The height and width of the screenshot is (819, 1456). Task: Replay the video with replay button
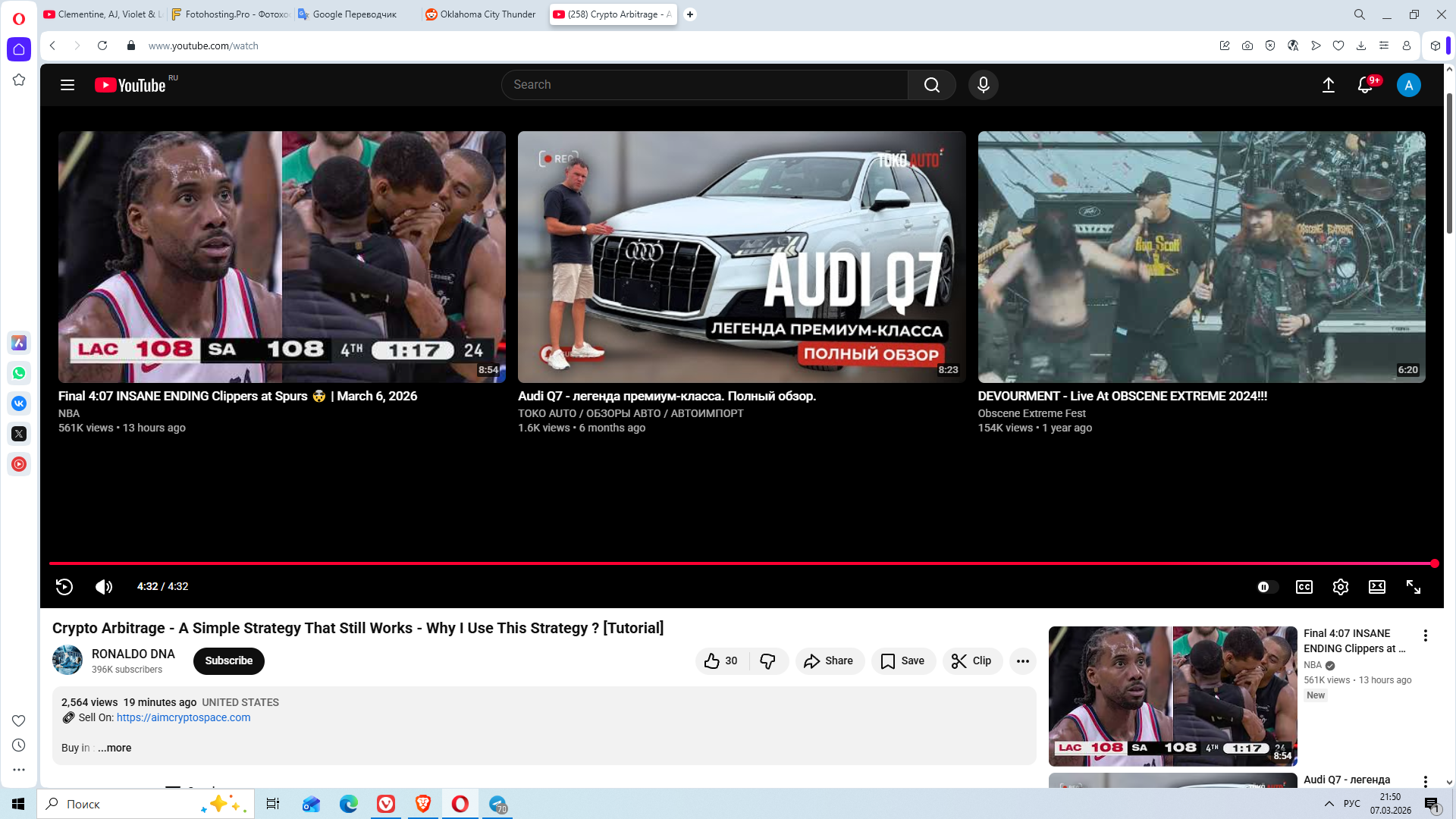(64, 586)
